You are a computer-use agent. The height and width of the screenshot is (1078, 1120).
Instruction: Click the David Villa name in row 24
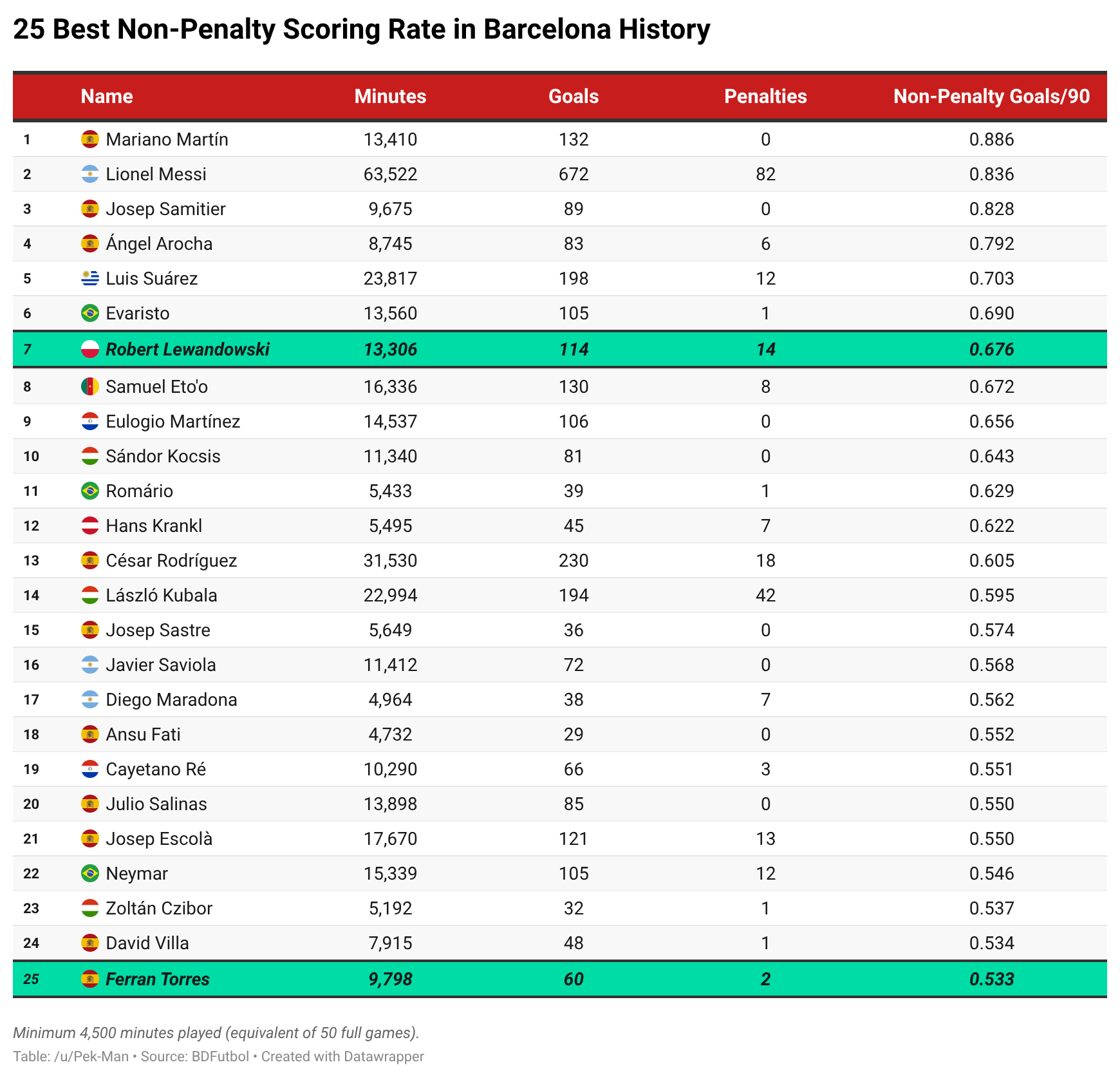147,943
